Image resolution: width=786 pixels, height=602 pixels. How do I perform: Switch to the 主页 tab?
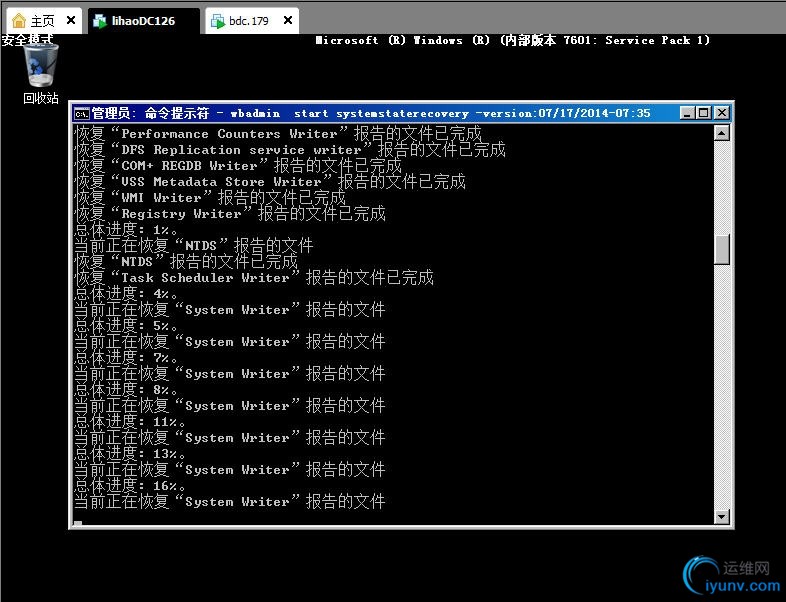tap(44, 21)
